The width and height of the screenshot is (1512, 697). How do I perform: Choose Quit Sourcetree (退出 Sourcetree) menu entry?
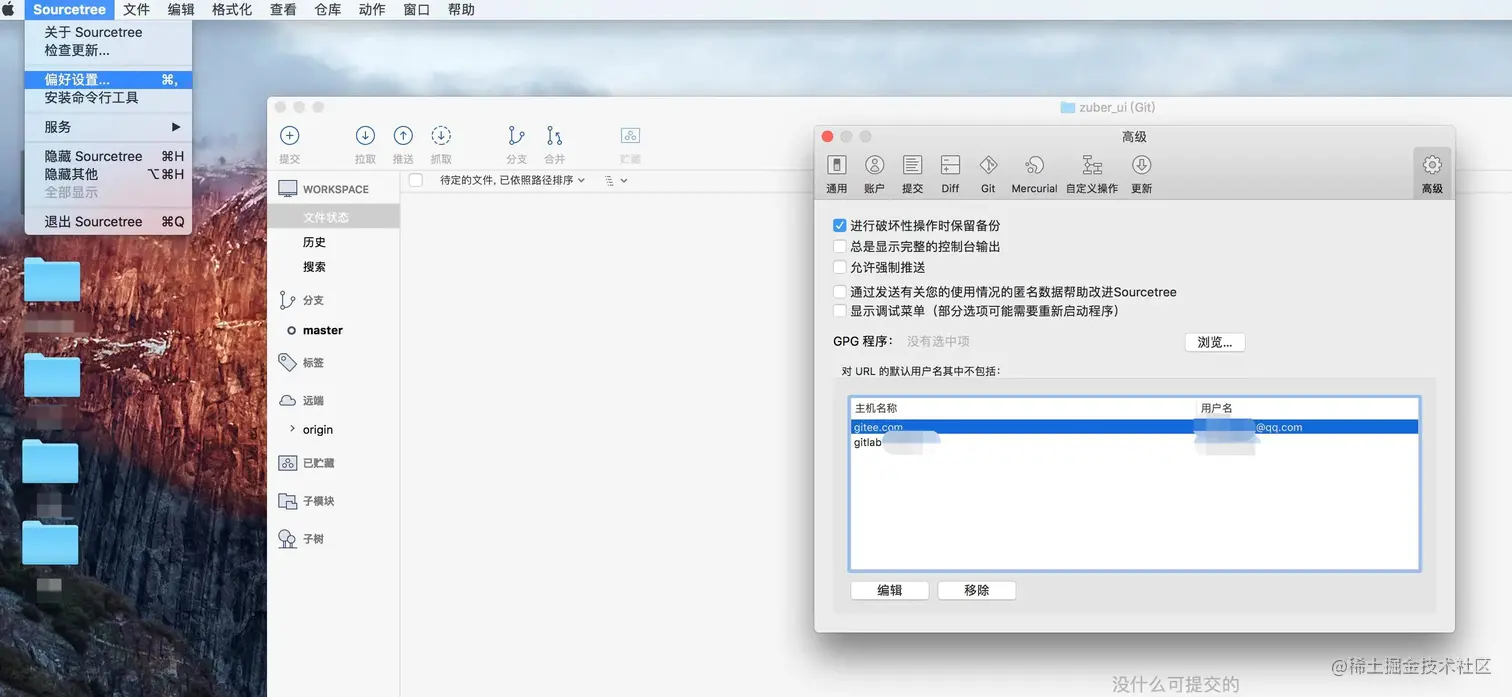pos(109,221)
